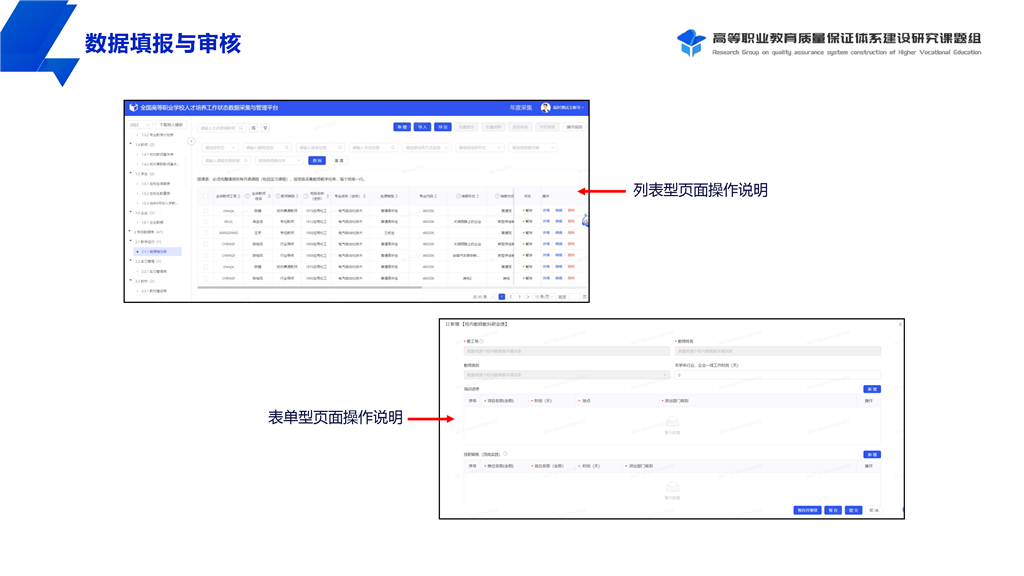Open the 2022 year dropdown in the sidebar

coord(139,125)
